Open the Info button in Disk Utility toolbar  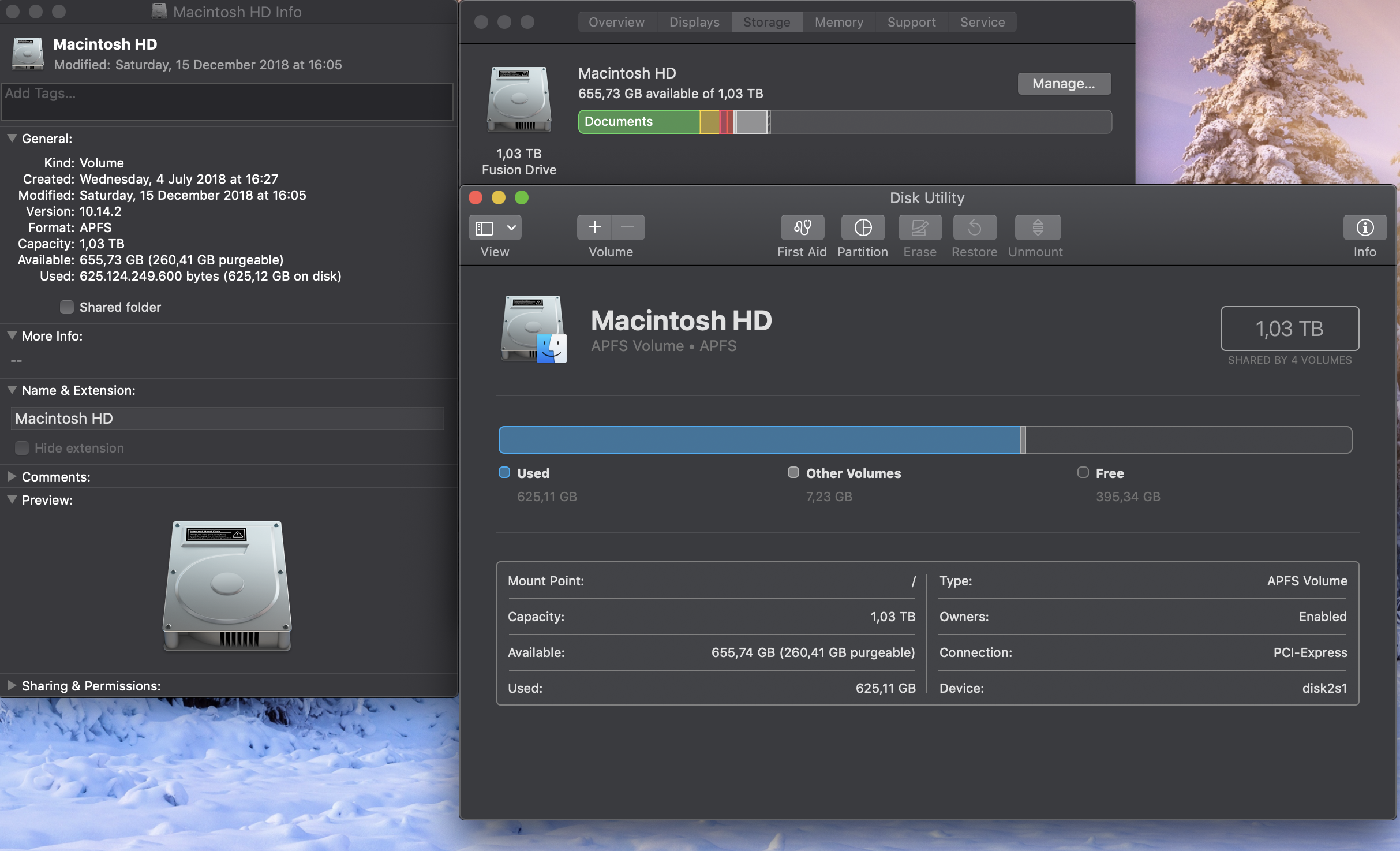point(1365,227)
